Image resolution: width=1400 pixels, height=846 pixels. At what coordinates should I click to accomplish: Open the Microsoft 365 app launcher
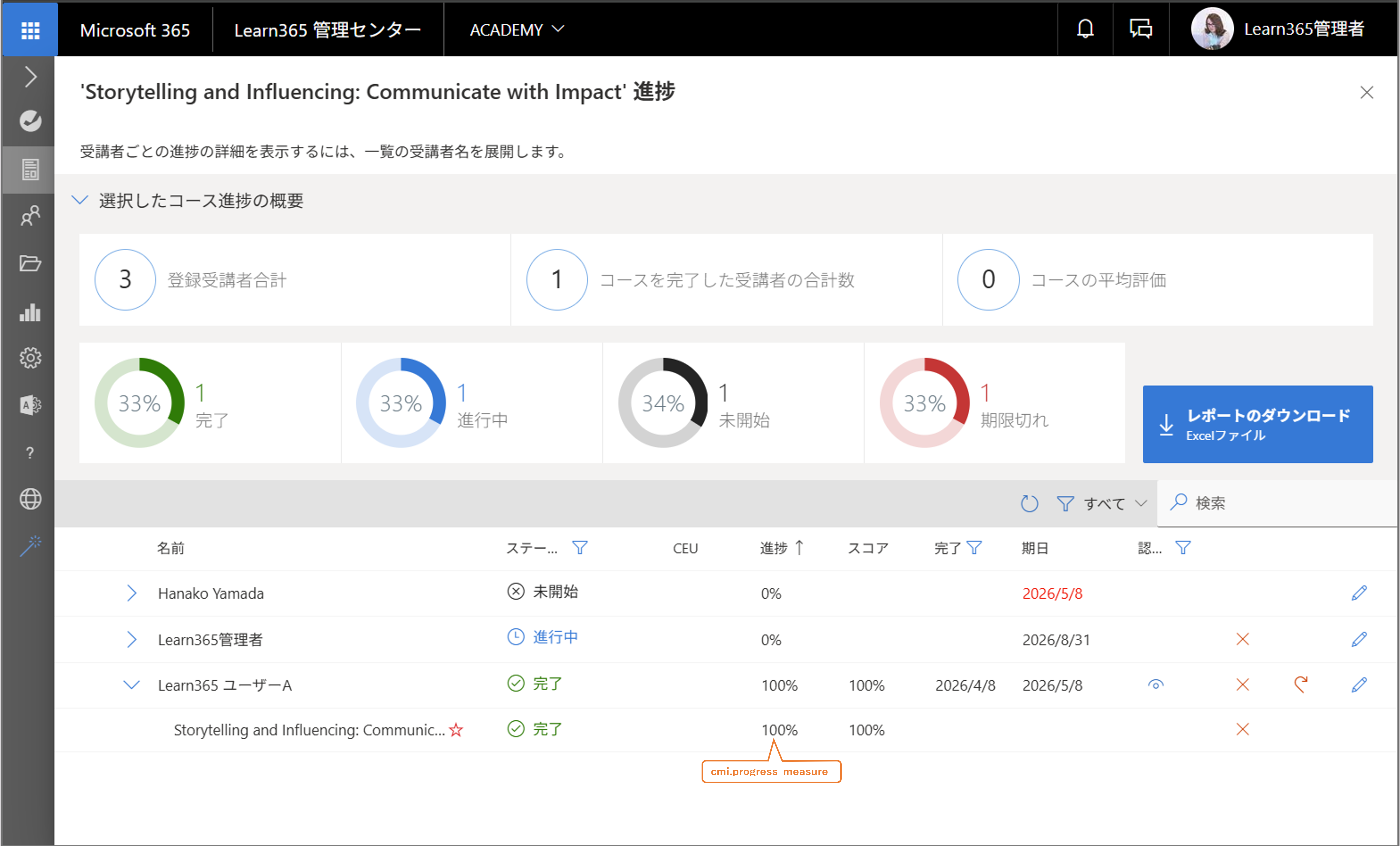[30, 30]
